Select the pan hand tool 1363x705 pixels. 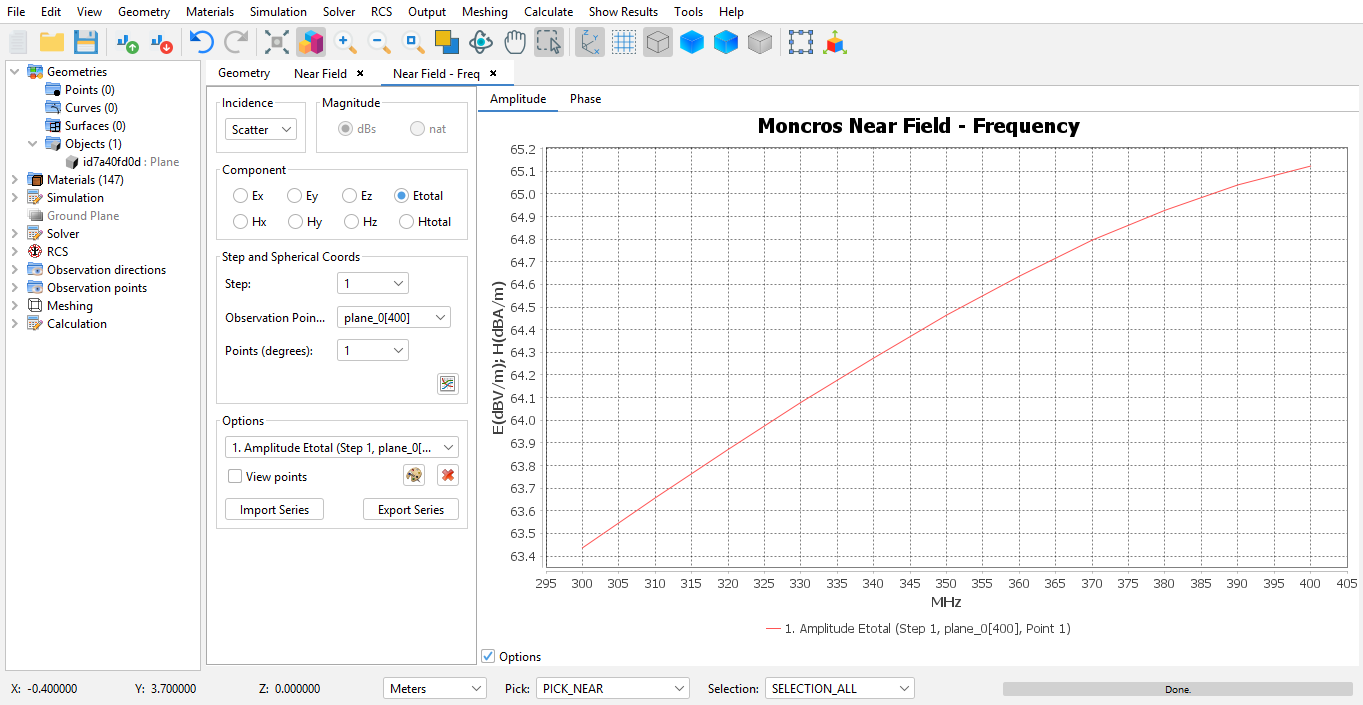point(515,42)
